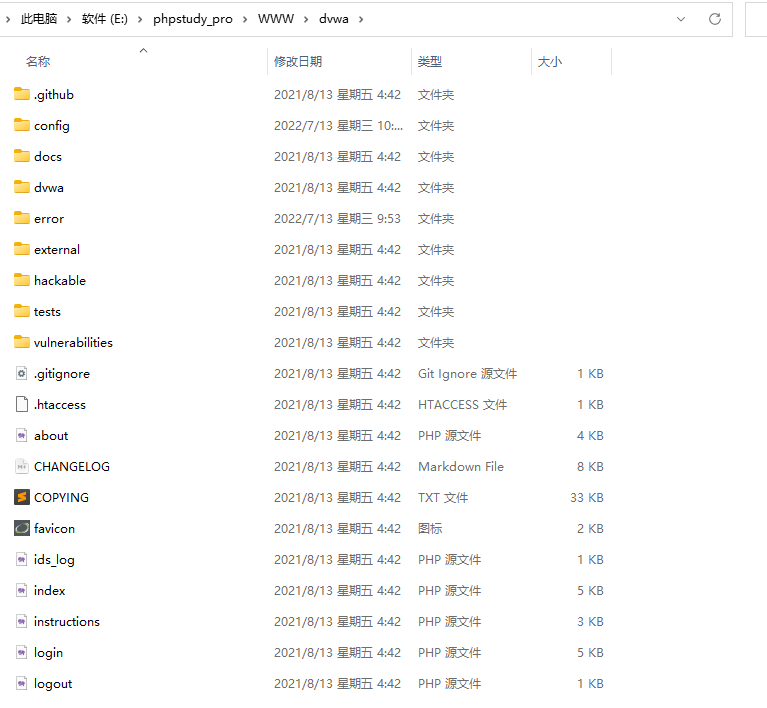Image resolution: width=767 pixels, height=708 pixels.
Task: Click the about PHP file icon
Action: pyautogui.click(x=22, y=435)
